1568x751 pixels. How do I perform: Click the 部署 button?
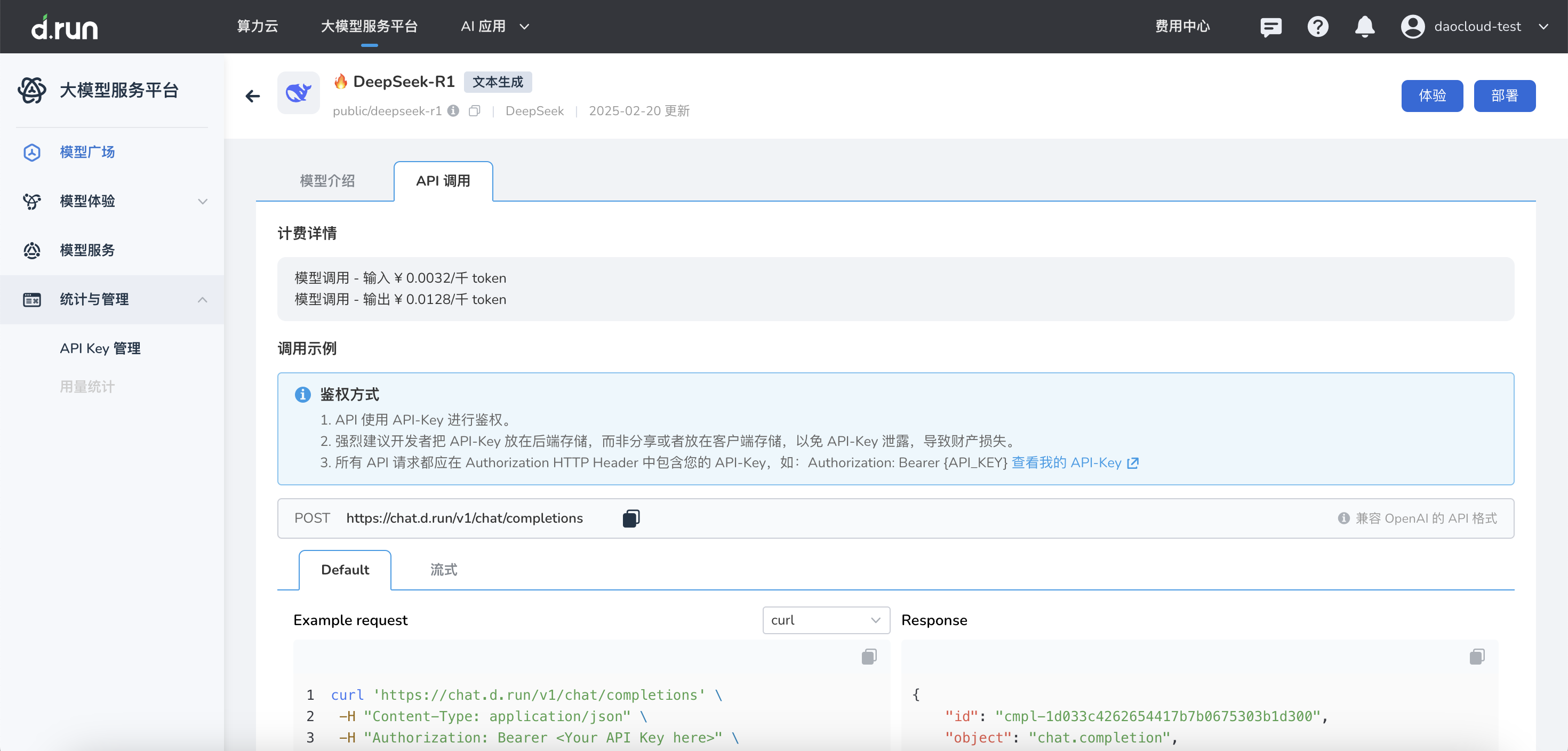pos(1504,96)
